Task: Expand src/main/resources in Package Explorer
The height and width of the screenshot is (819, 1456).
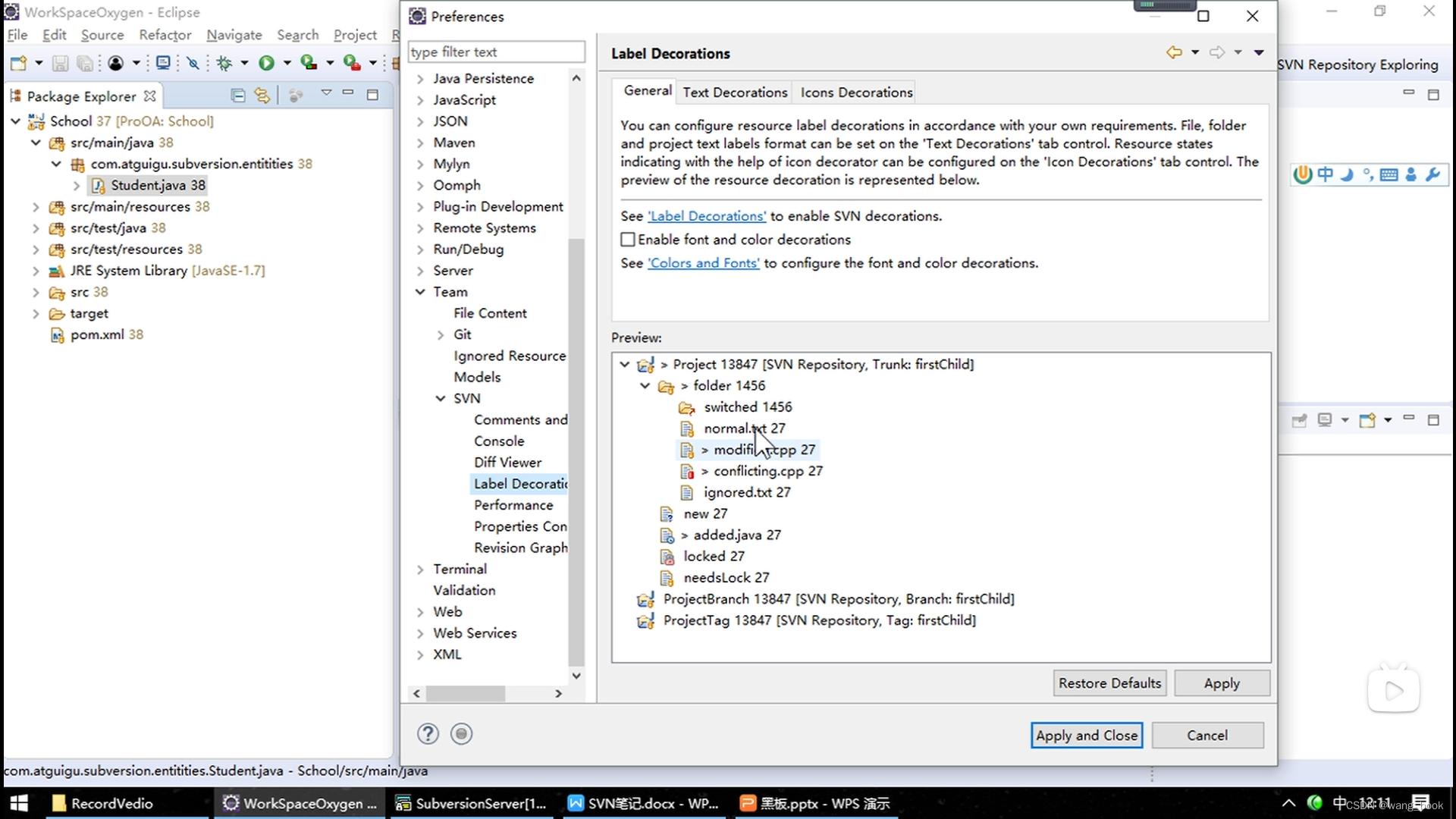Action: coord(36,206)
